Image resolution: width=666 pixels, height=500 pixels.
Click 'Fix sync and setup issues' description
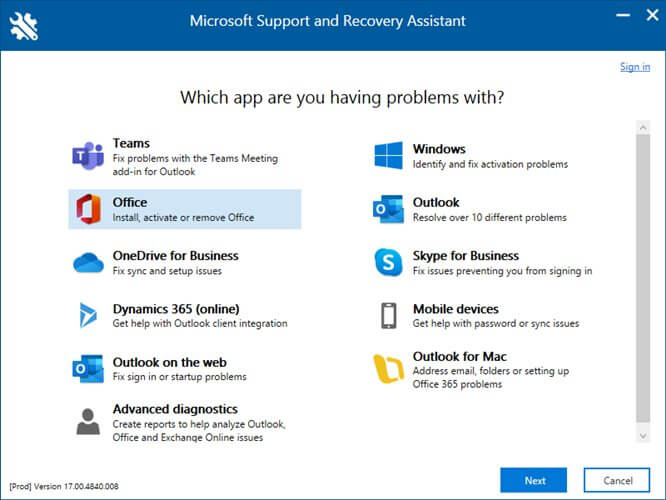click(167, 271)
